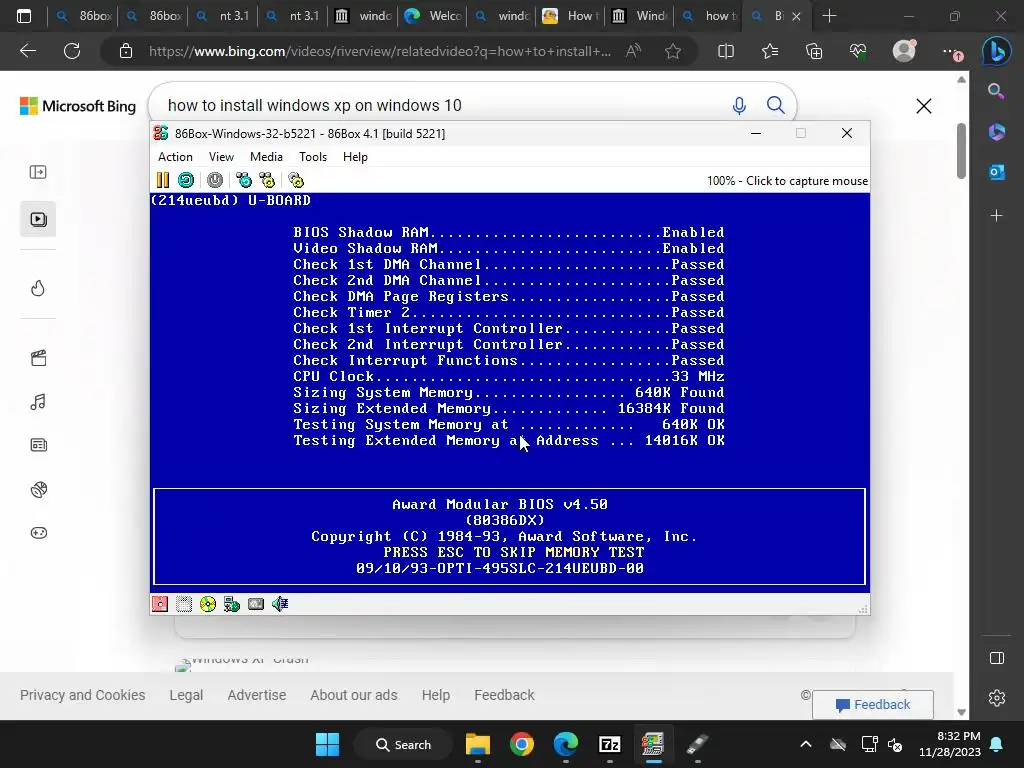
Task: Open About our ads link
Action: [353, 695]
